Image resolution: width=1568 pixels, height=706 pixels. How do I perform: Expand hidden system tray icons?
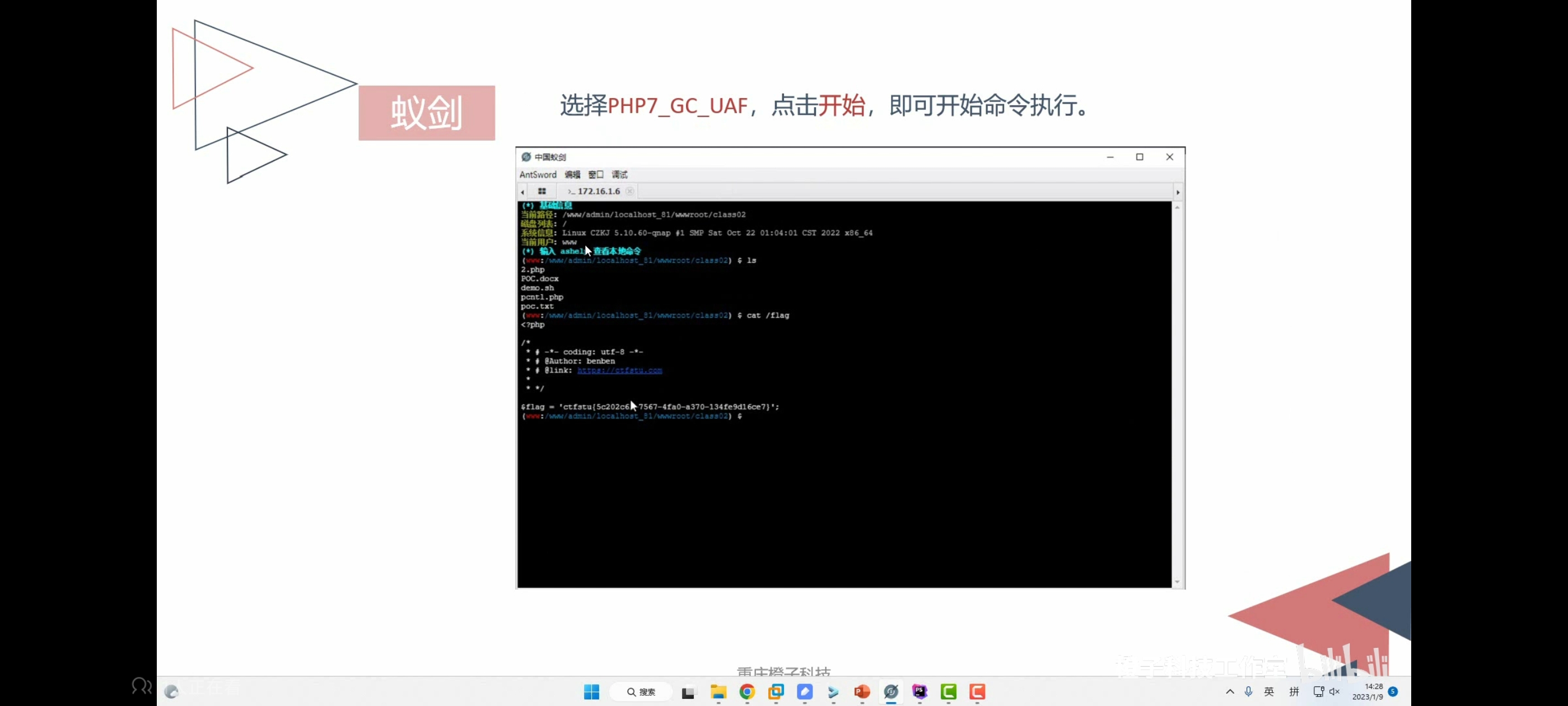pos(1229,692)
